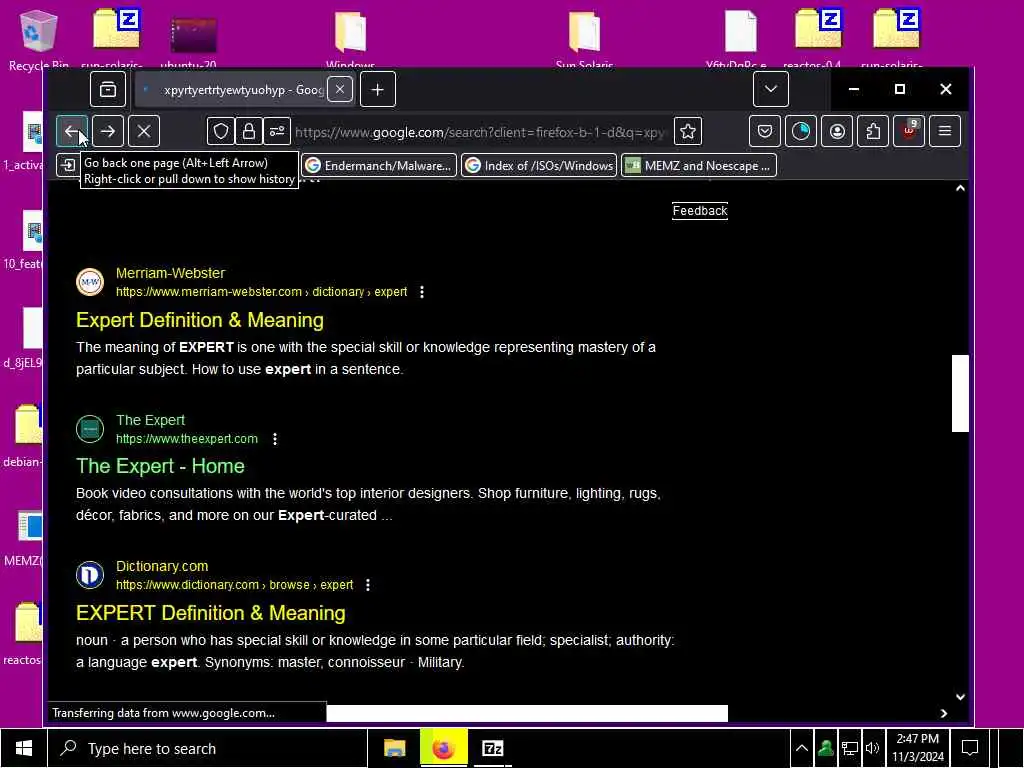This screenshot has width=1024, height=768.
Task: Open Endermanch/Malware bookmark
Action: 379,166
